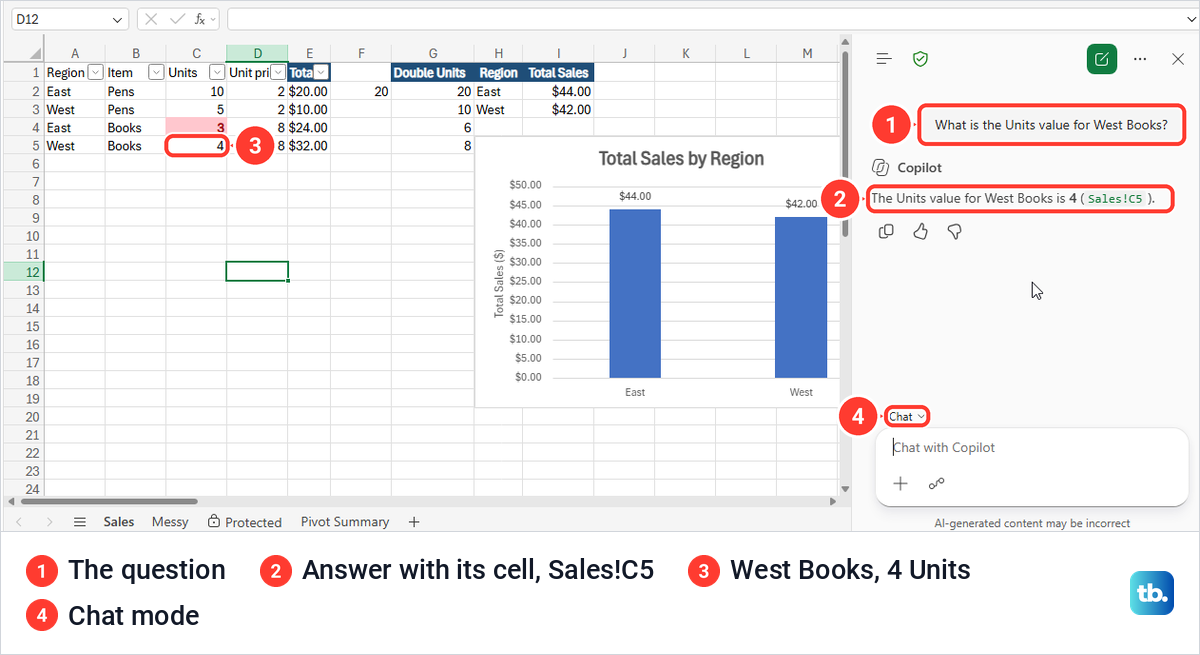Expand the fx function dropdown arrow
1200x655 pixels.
point(213,19)
